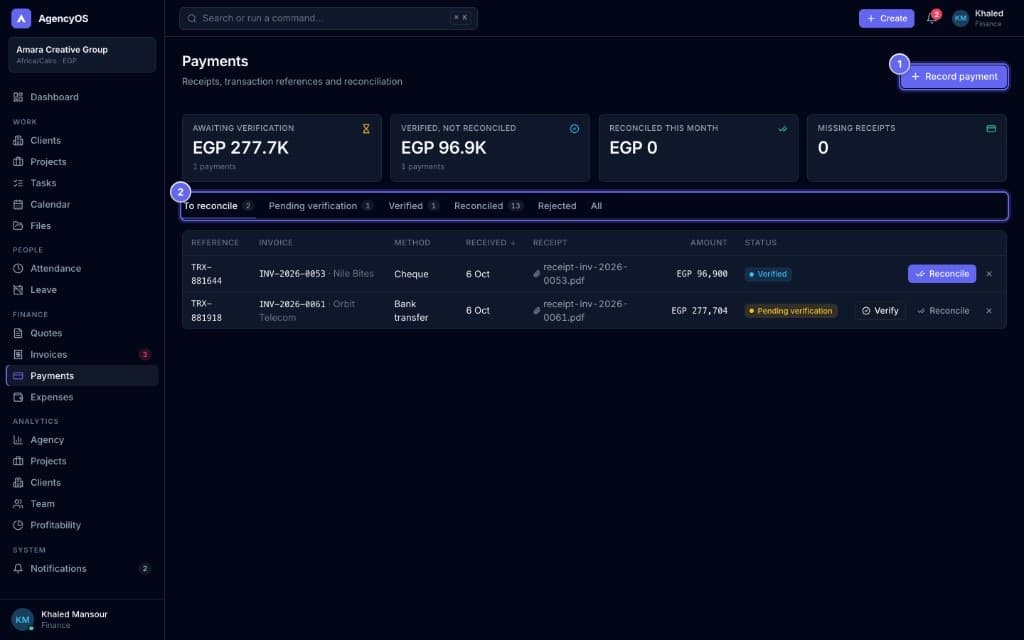Viewport: 1024px width, 640px height.
Task: Verify the Orbit Telecom bank transfer payment
Action: pos(880,311)
